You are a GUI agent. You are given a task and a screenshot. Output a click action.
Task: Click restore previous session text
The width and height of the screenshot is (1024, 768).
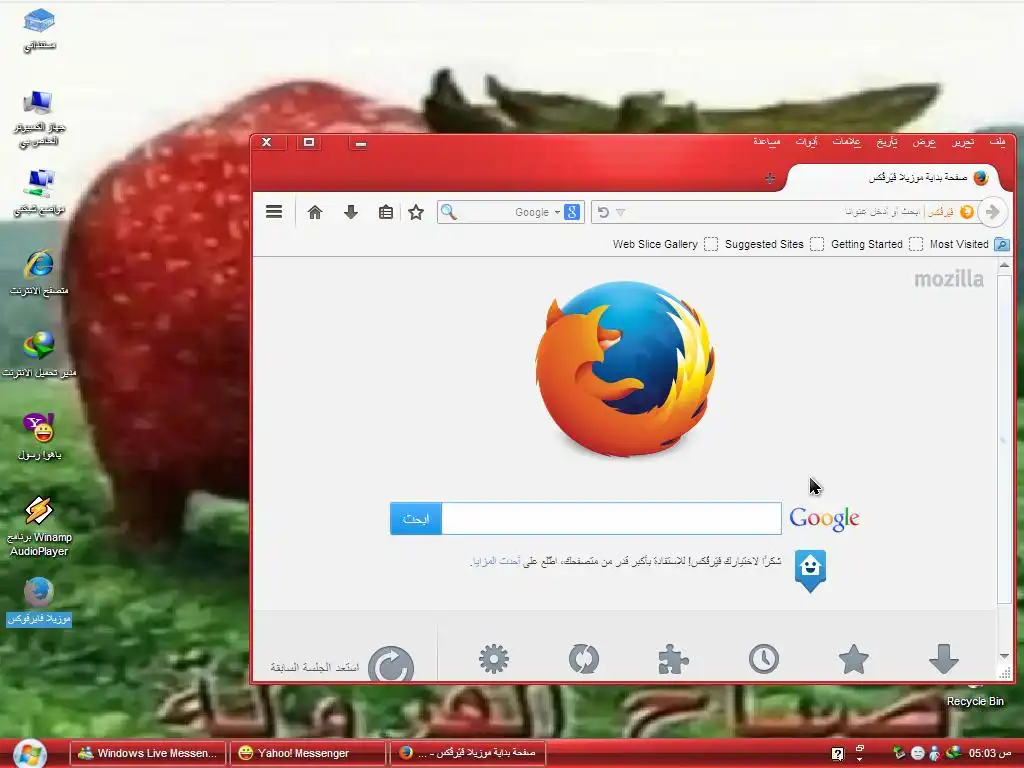click(x=315, y=667)
